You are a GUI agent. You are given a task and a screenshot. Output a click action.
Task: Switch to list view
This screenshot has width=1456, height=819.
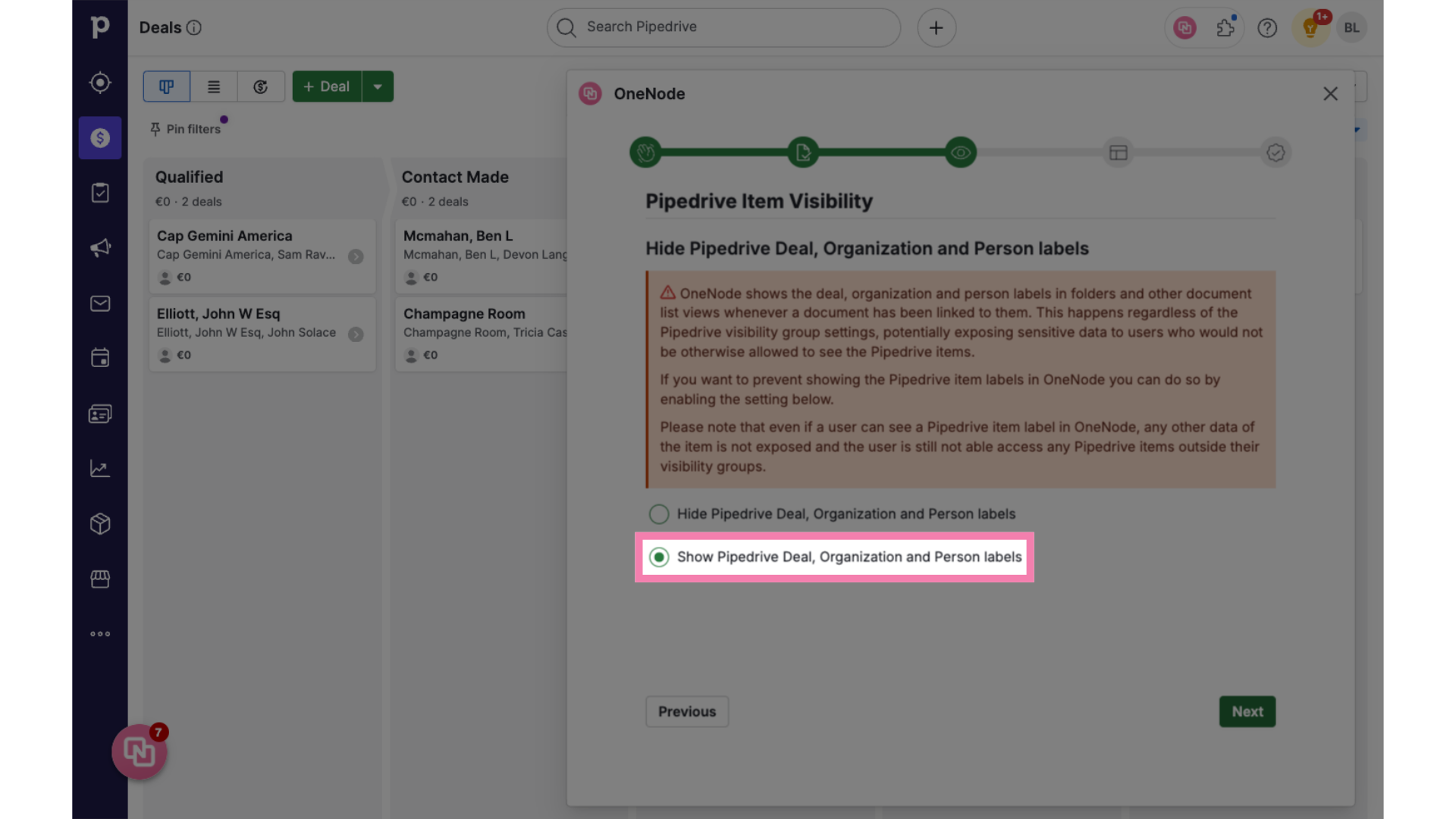tap(214, 86)
